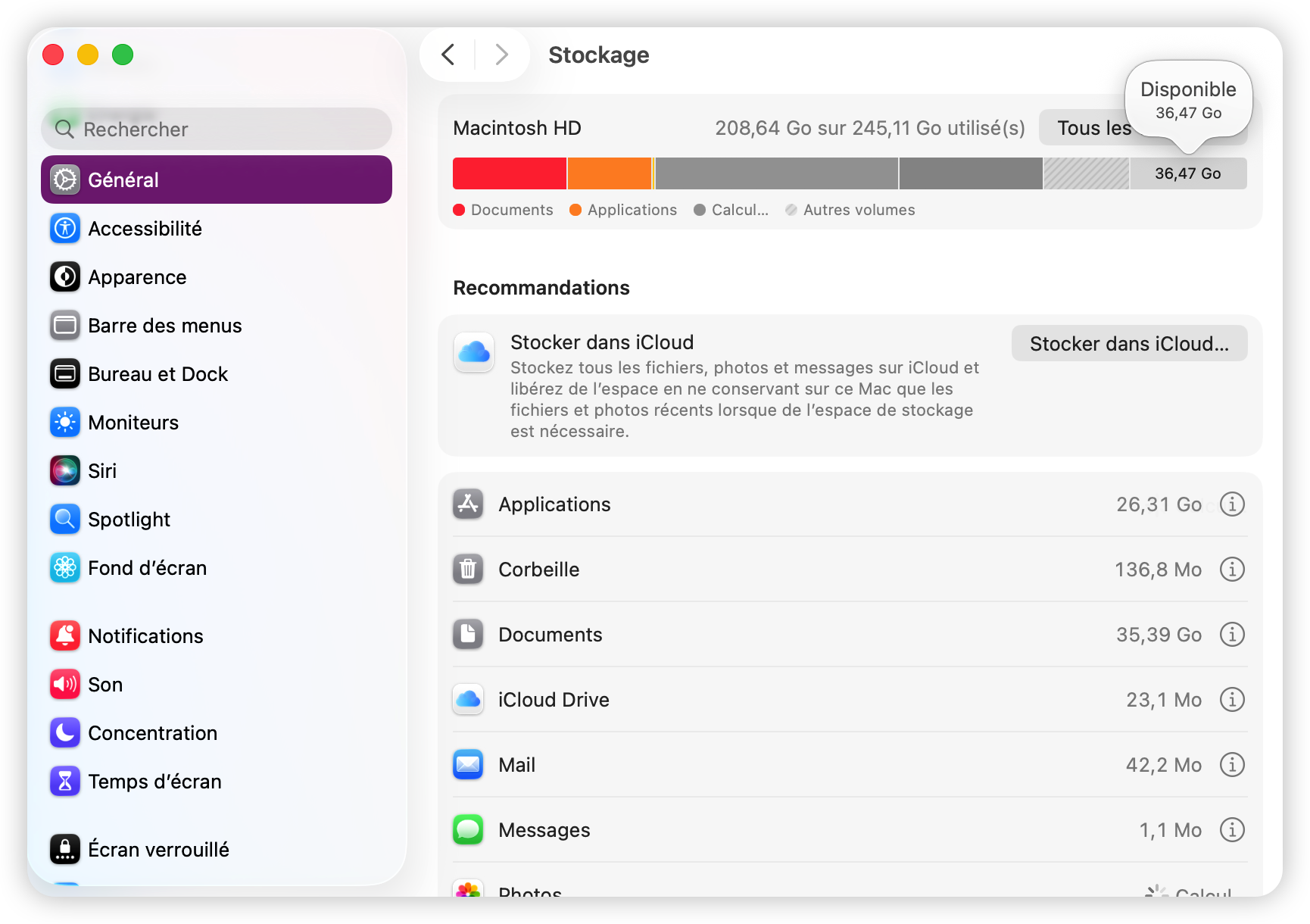The height and width of the screenshot is (924, 1310).
Task: Click the Siri icon in sidebar
Action: click(65, 470)
